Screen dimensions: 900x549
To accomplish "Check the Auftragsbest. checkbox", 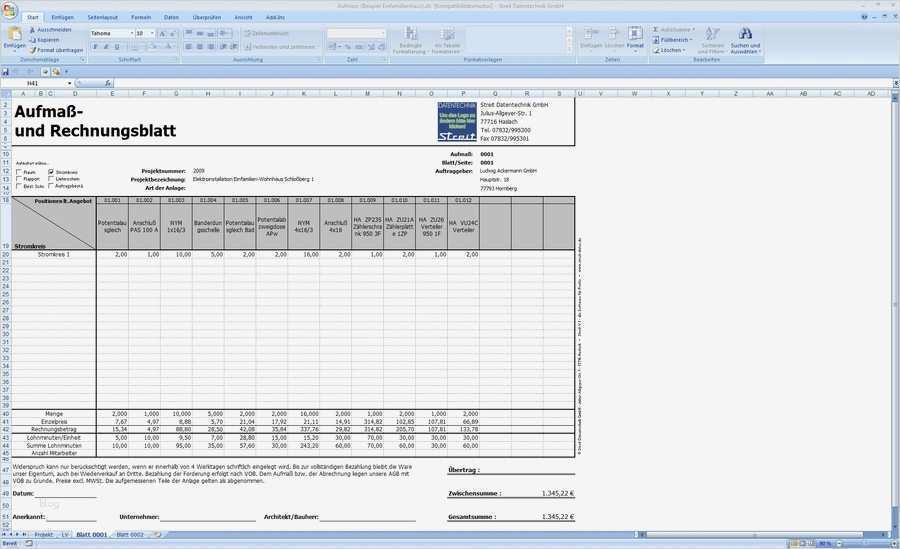I will tap(51, 186).
